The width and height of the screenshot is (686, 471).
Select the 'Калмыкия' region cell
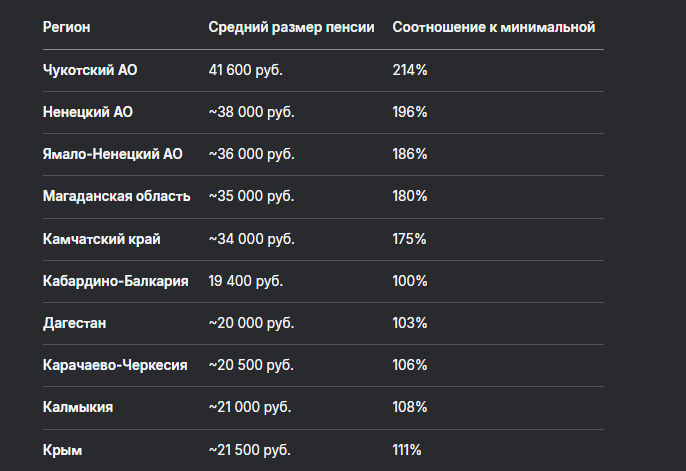tap(77, 407)
